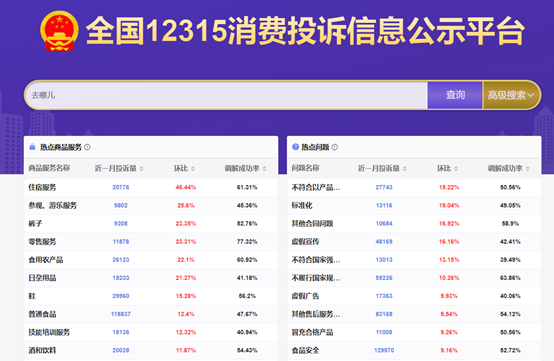Open complaint count 20028 for 酒和饮料
Viewport: 554px width, 361px height.
point(121,350)
